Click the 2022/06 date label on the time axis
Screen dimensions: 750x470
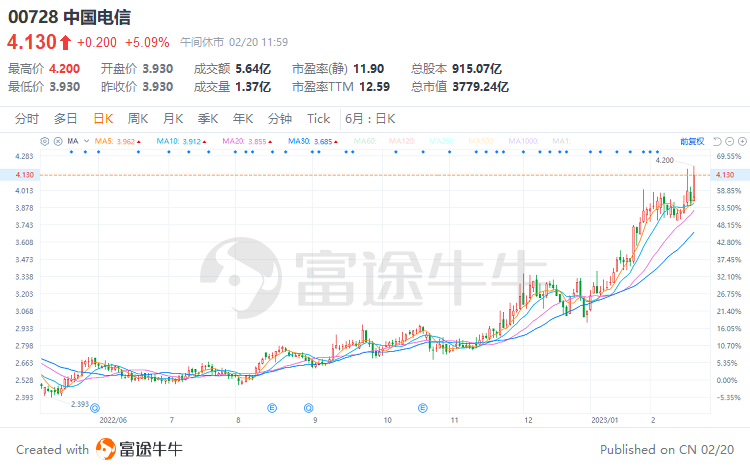click(x=113, y=420)
